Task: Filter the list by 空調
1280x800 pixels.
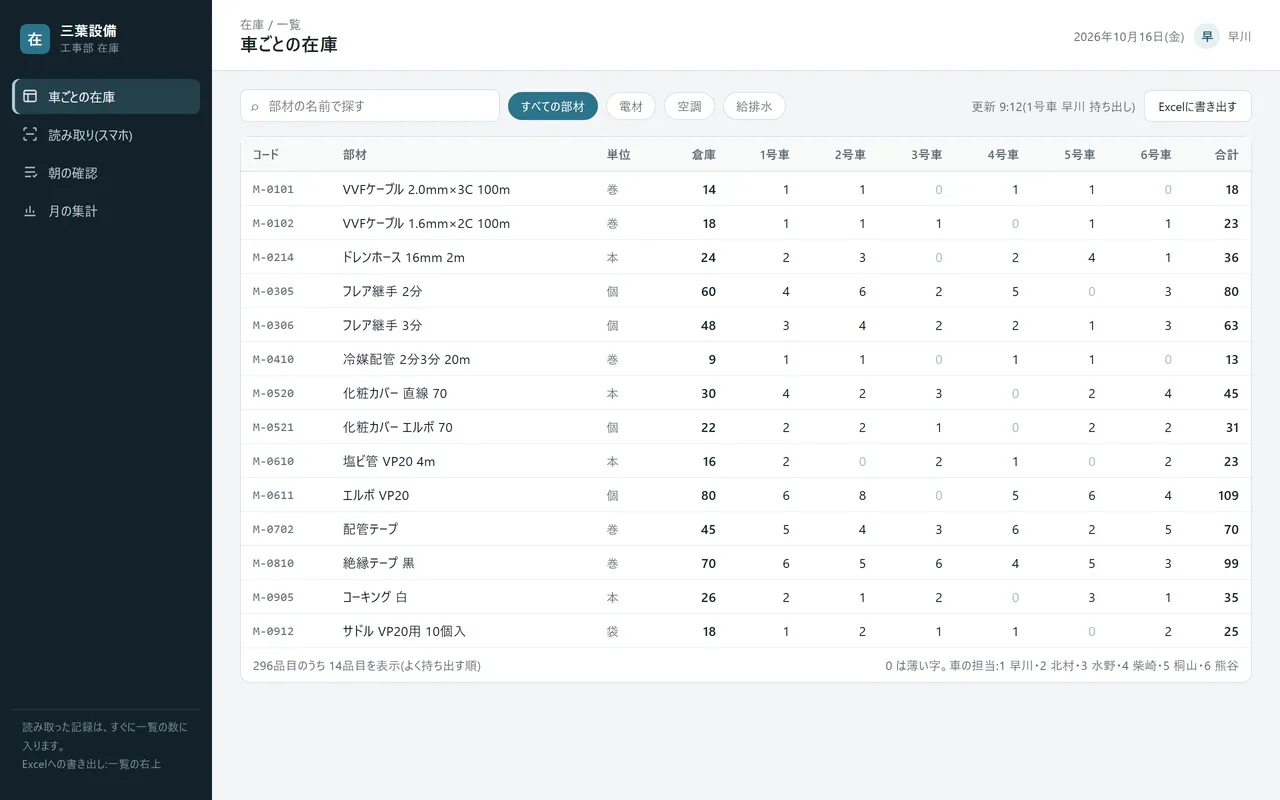Action: click(x=689, y=106)
